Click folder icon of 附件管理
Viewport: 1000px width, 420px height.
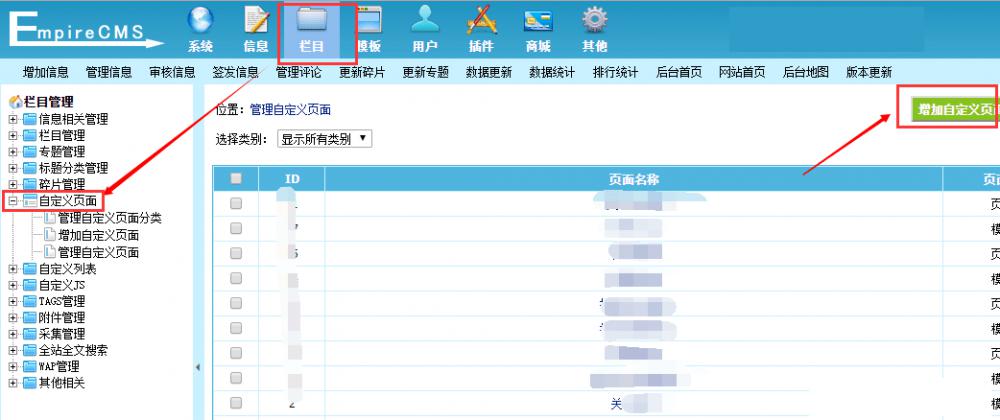click(30, 317)
